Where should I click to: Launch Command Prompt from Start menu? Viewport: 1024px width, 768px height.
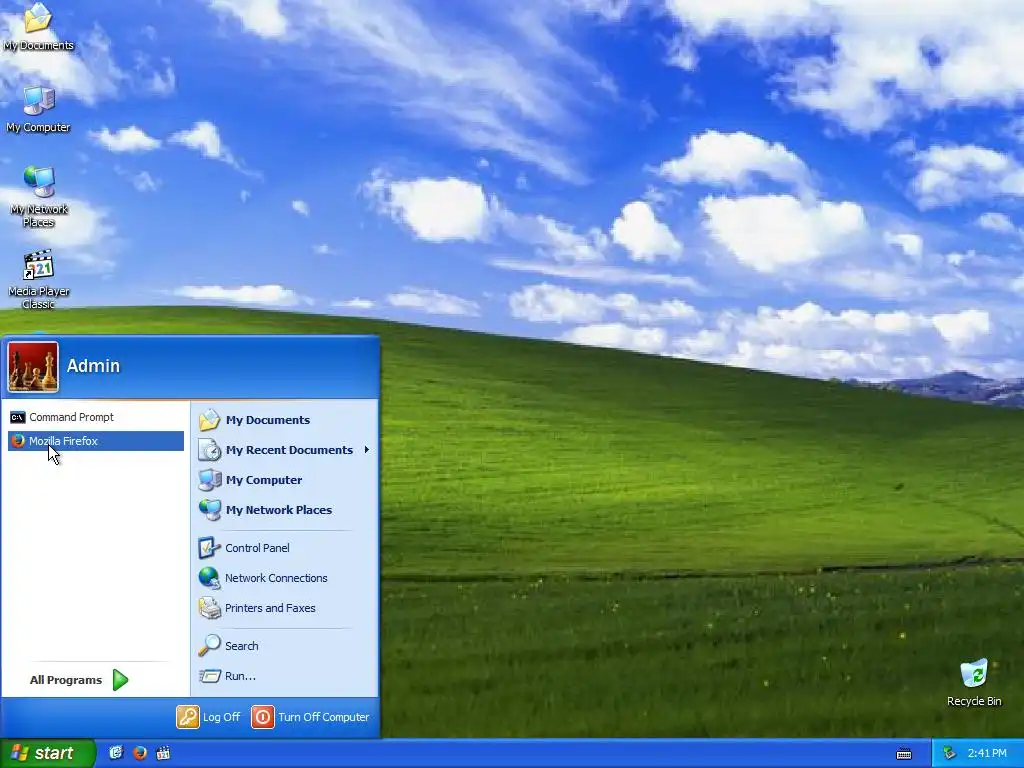point(96,417)
